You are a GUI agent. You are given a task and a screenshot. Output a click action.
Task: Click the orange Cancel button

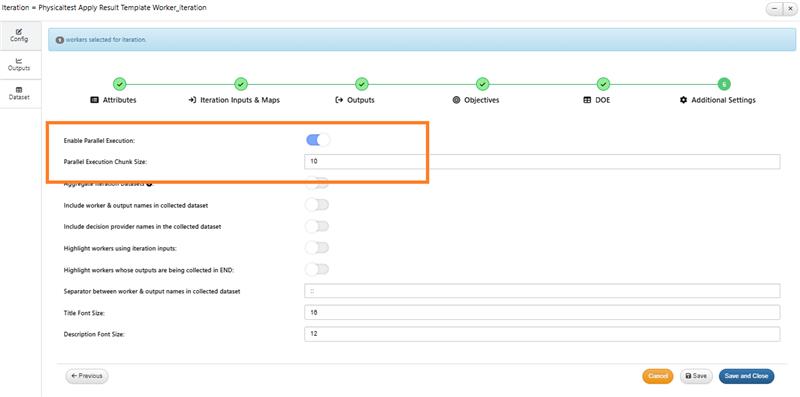(x=658, y=376)
